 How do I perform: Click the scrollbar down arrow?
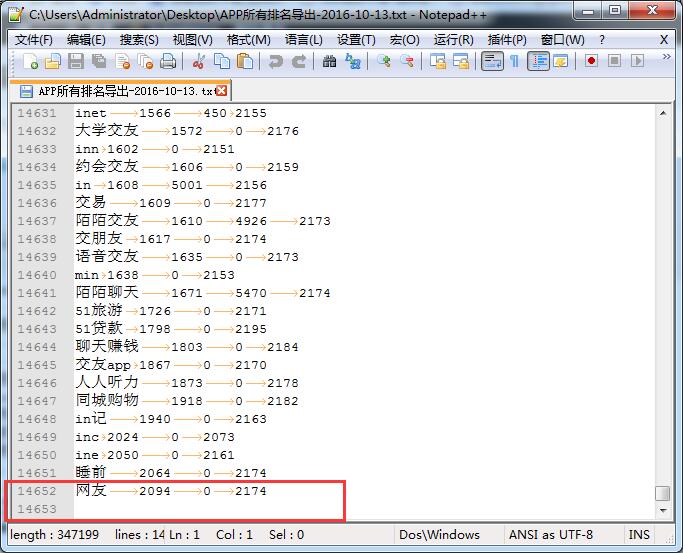point(663,510)
